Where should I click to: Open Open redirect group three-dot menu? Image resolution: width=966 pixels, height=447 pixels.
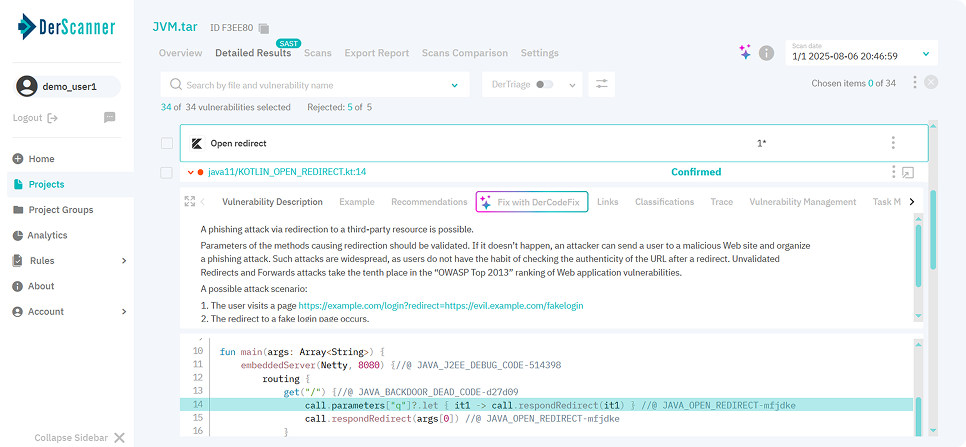893,143
